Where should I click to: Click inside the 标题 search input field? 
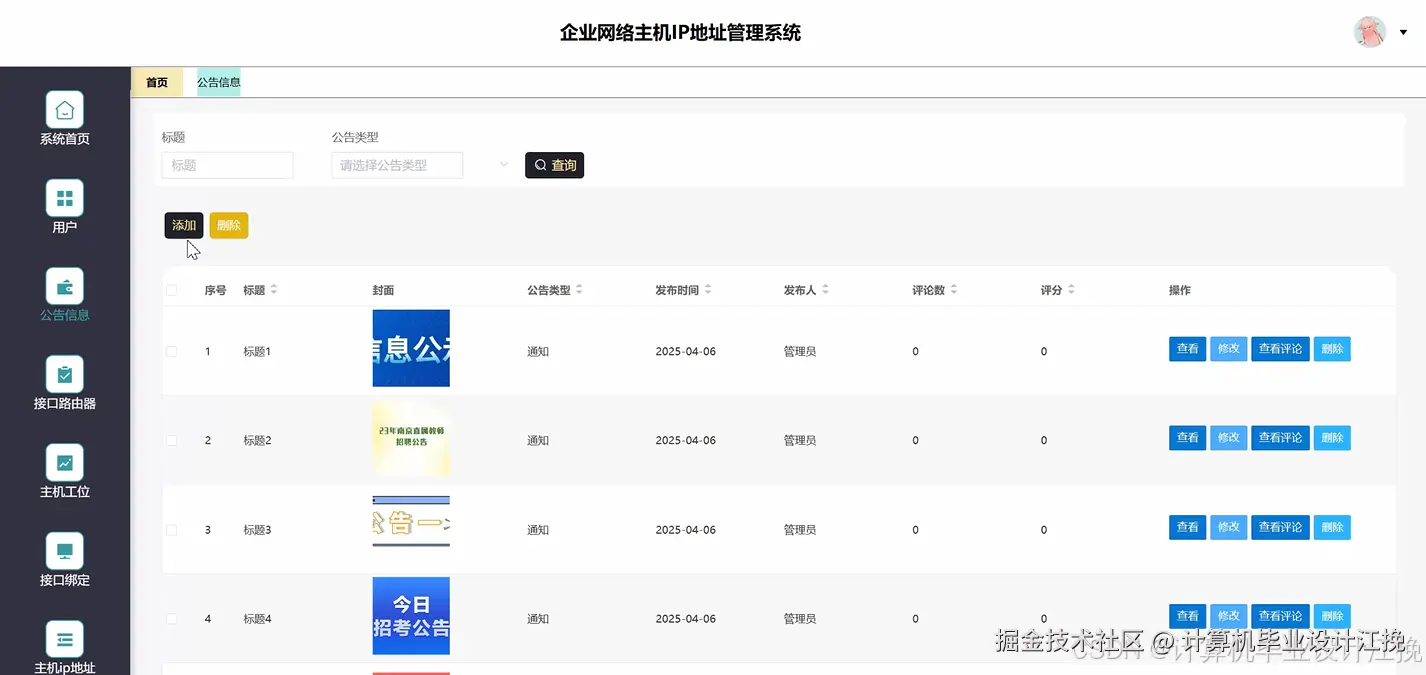pos(227,165)
